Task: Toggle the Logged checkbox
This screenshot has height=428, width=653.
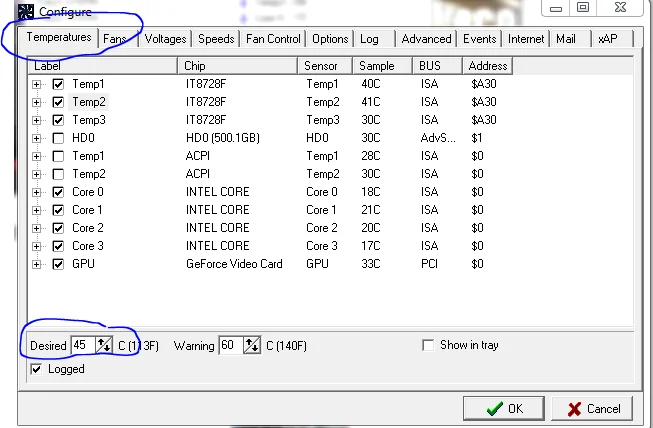Action: pos(36,369)
